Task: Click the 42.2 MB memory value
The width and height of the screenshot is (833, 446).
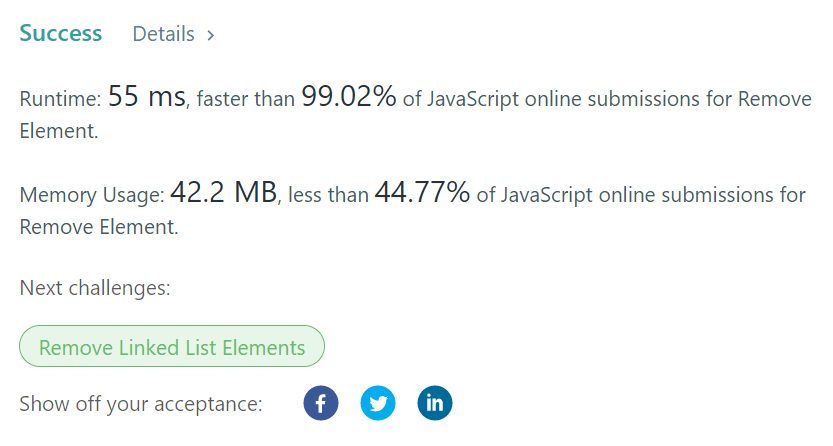Action: click(223, 193)
